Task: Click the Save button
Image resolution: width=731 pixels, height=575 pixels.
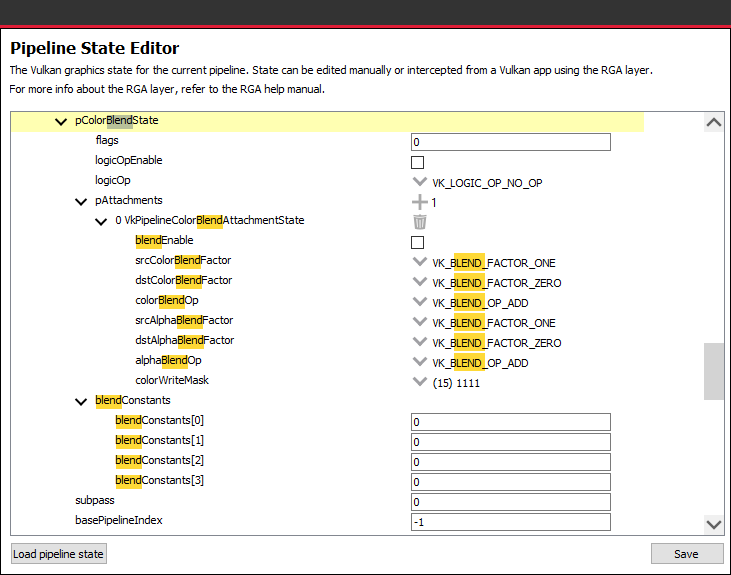Action: pyautogui.click(x=686, y=554)
